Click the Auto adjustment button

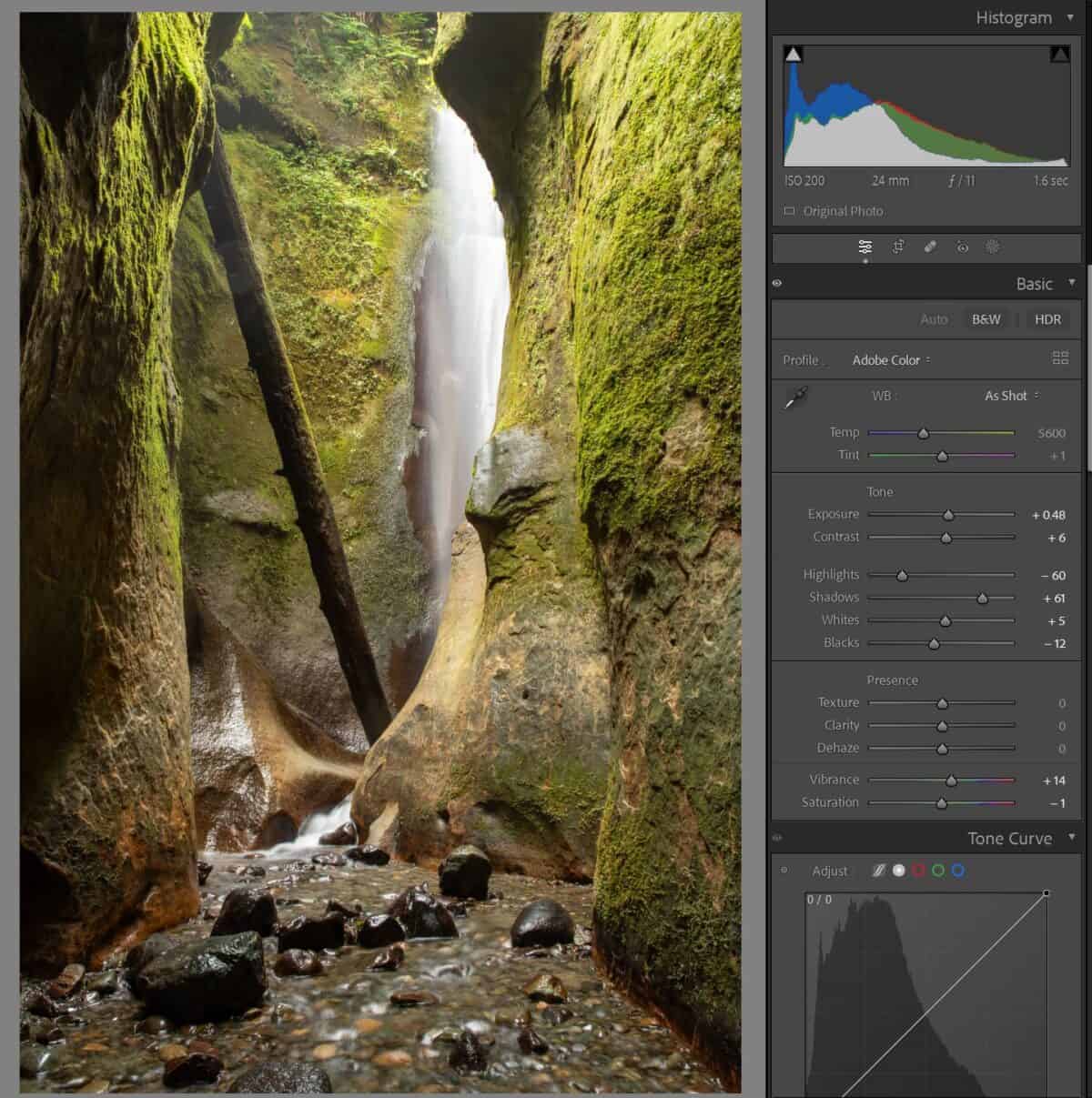tap(935, 319)
